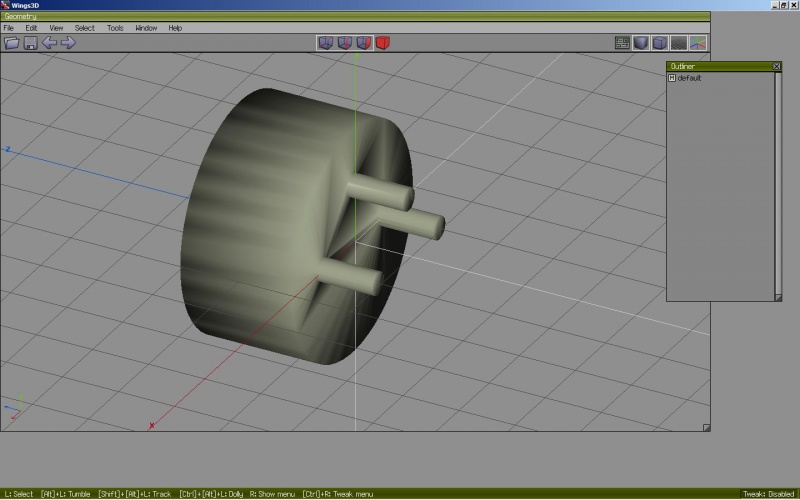The height and width of the screenshot is (500, 800).
Task: Expand the Window menu
Action: pos(146,28)
